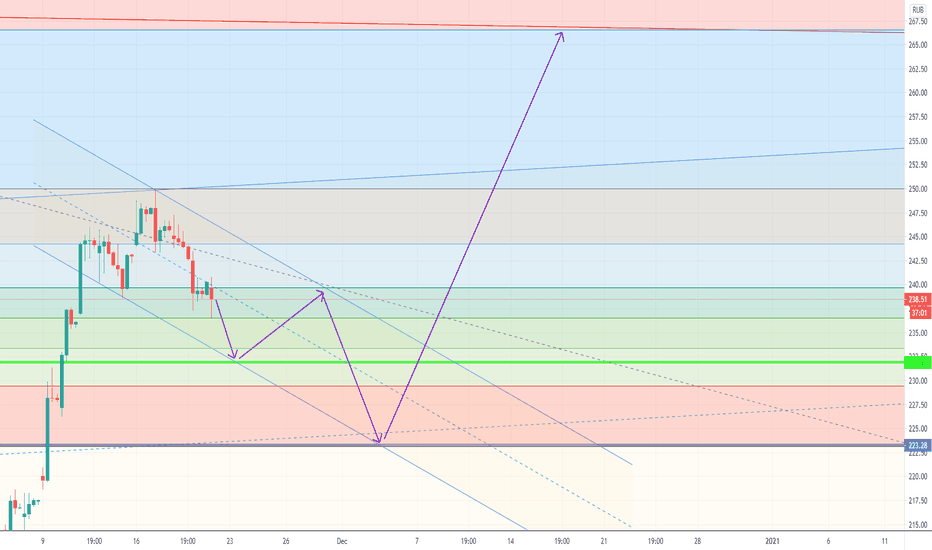Viewport: 932px width, 550px height.
Task: Open the RUB currency selector
Action: [918, 10]
